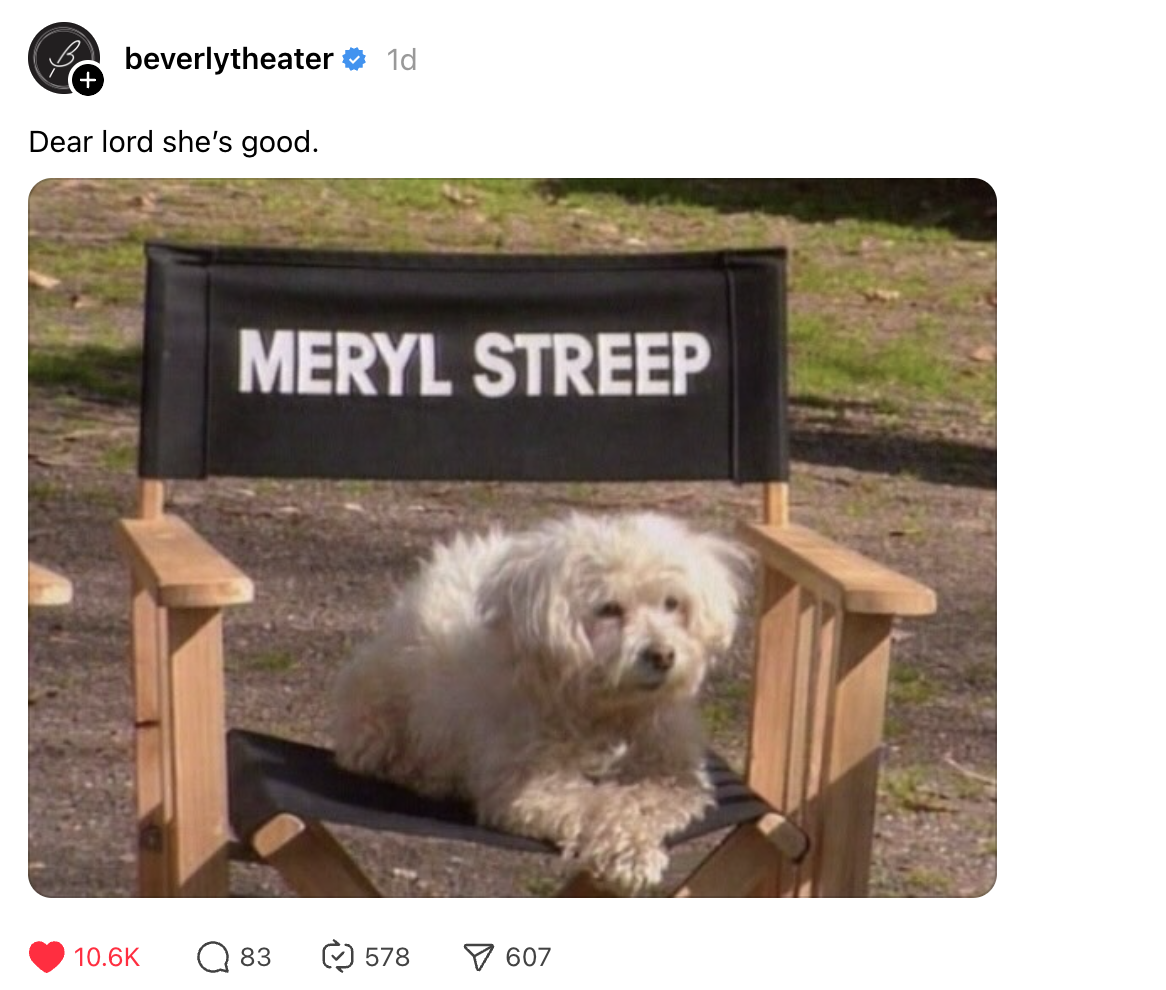Follow beverlytheater using the plus badge
This screenshot has width=1166, height=990.
88,80
